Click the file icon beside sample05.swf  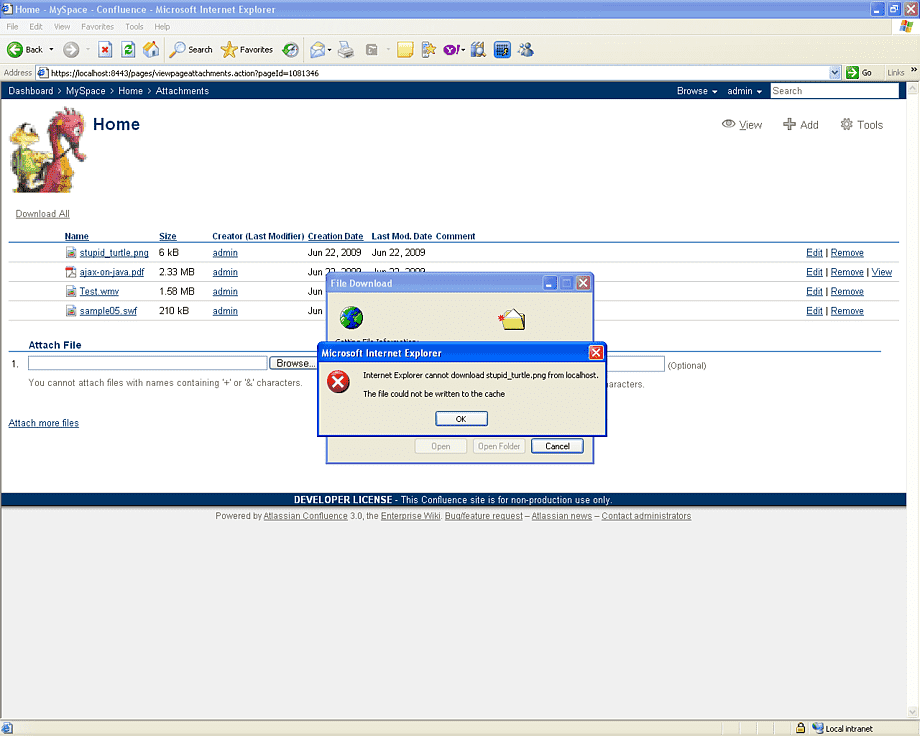tap(71, 310)
